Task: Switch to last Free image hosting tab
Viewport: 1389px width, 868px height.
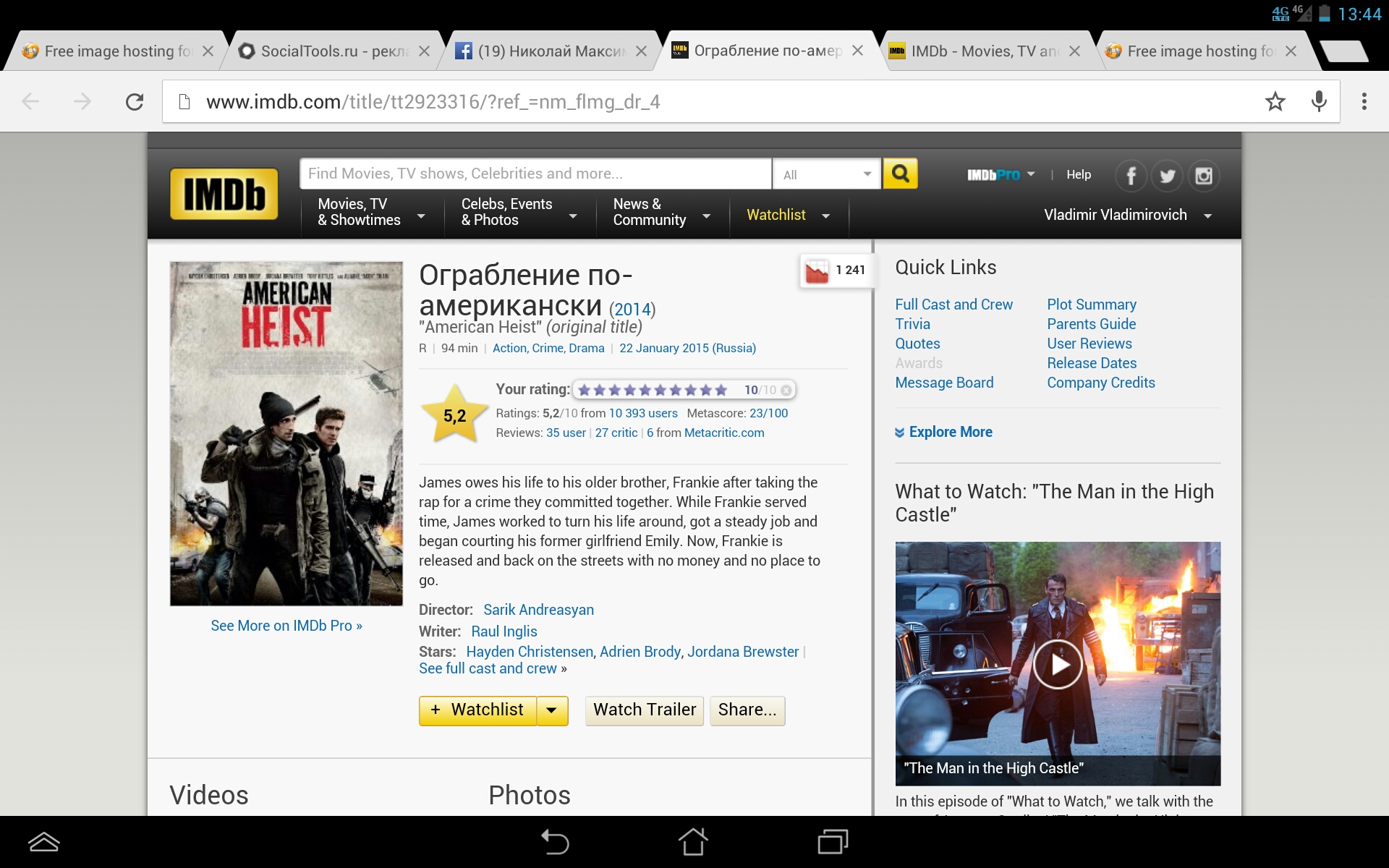Action: 1200,51
